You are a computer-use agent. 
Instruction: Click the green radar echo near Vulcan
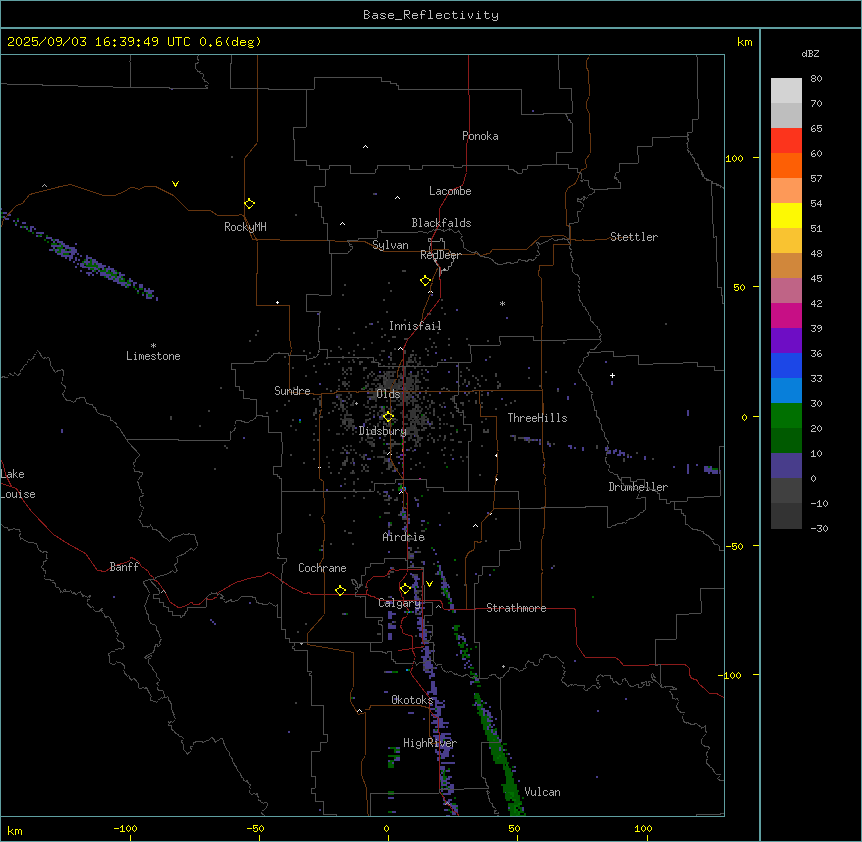click(x=499, y=753)
